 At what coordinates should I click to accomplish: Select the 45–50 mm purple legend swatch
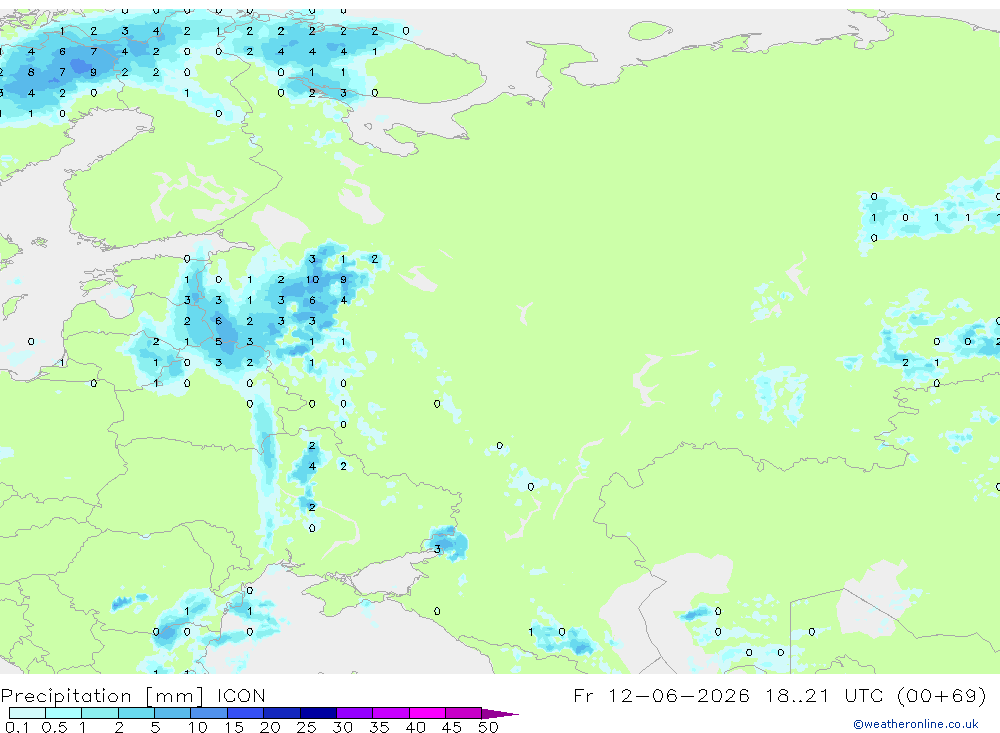click(463, 713)
